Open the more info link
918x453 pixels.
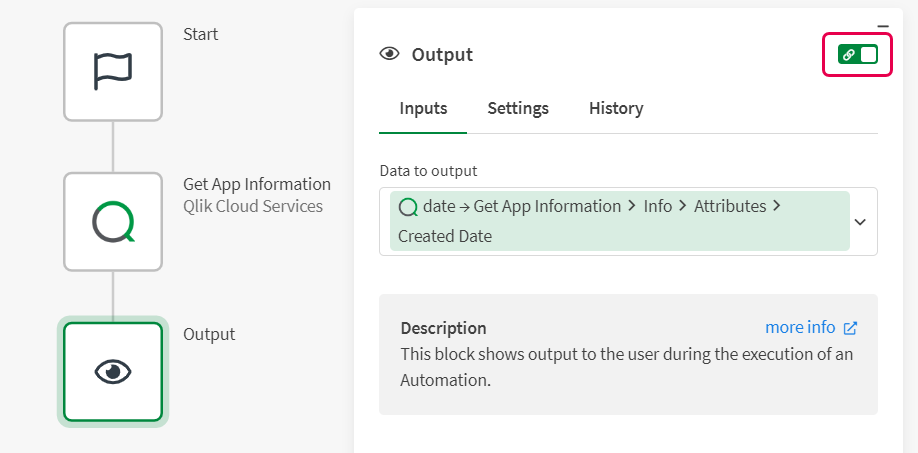pos(799,328)
